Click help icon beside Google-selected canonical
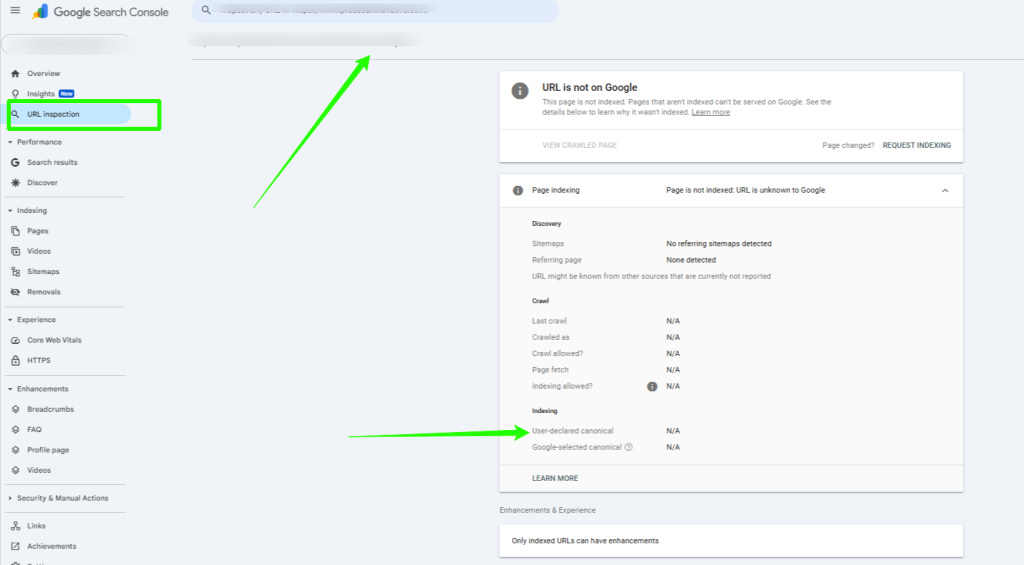The image size is (1024, 565). 628,447
